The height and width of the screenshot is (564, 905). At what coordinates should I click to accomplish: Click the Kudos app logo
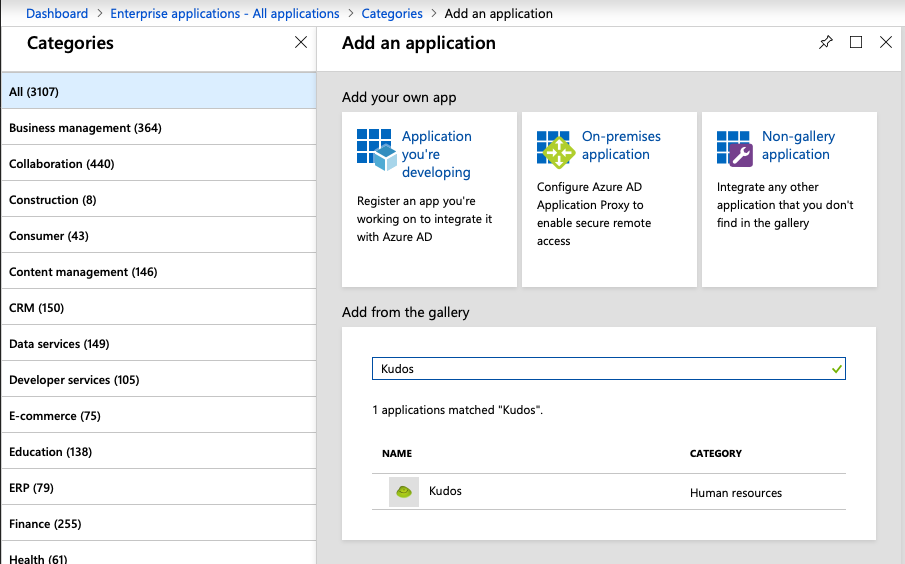(x=403, y=492)
